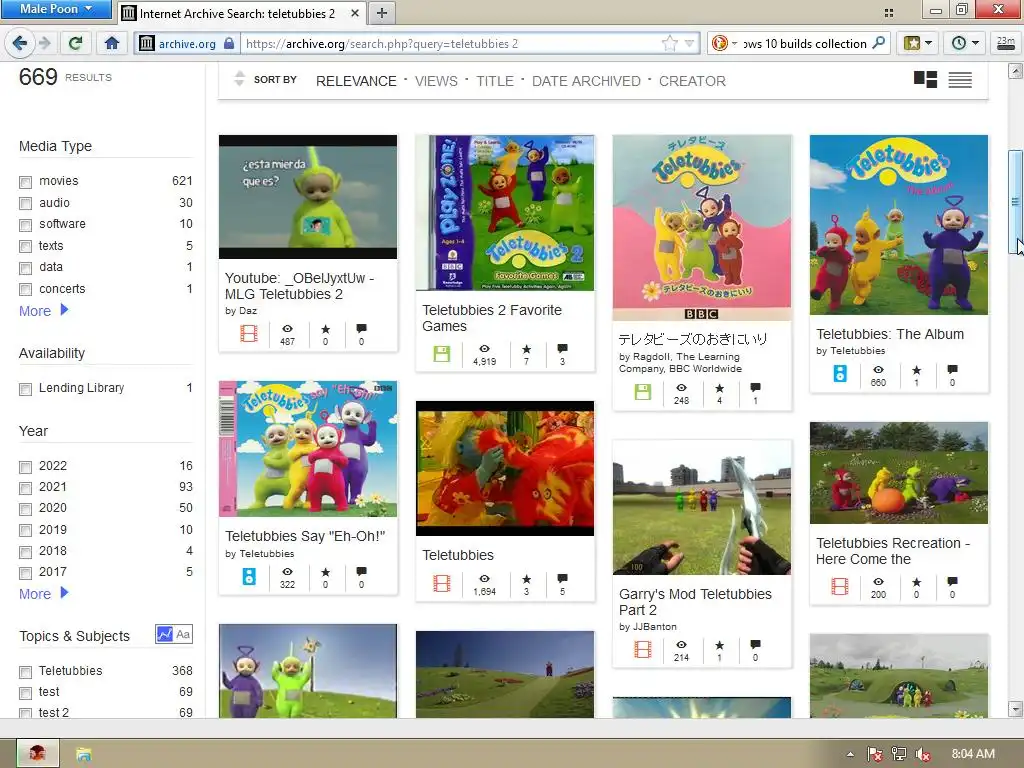The width and height of the screenshot is (1024, 768).
Task: Open the Male Poon menu button
Action: 55,9
